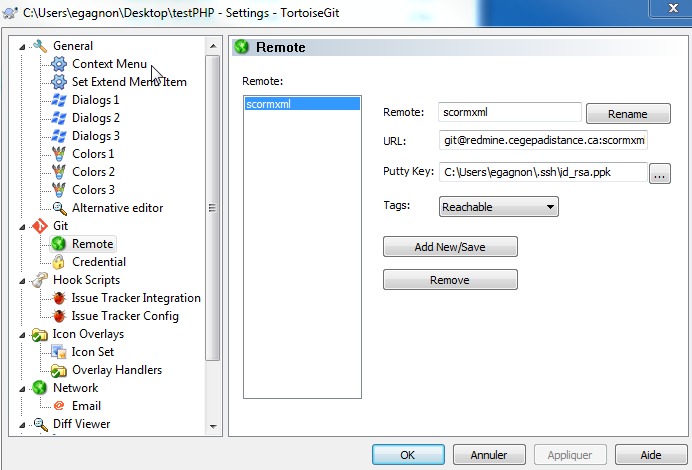The height and width of the screenshot is (470, 692).
Task: Select Overlay Handlers in settings tree
Action: click(x=116, y=370)
